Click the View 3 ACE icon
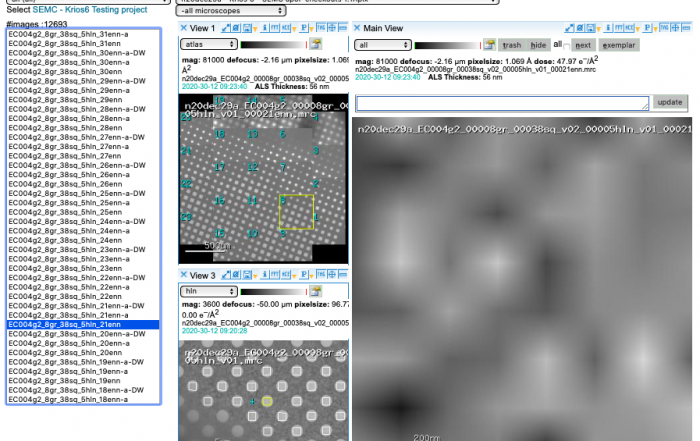 pos(286,275)
